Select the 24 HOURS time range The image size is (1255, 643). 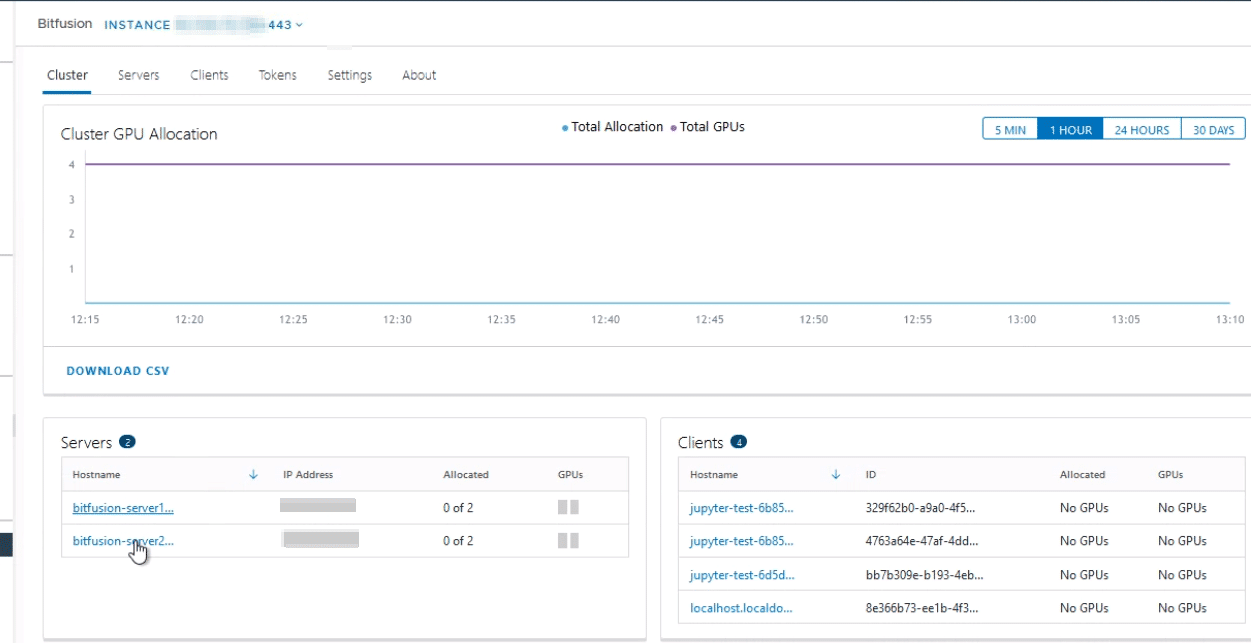[1142, 129]
